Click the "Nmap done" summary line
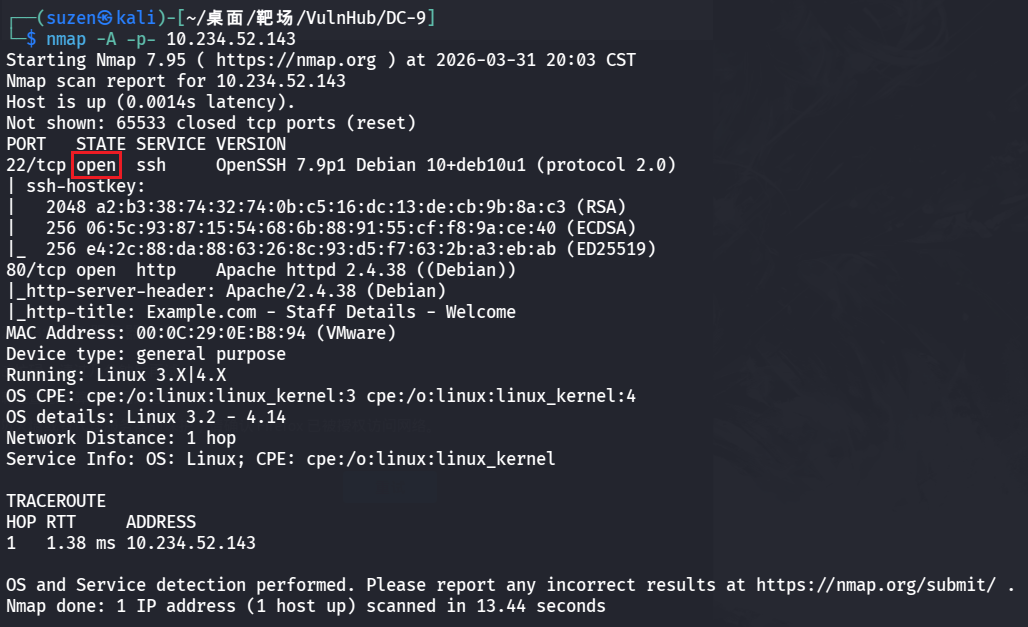 [305, 606]
